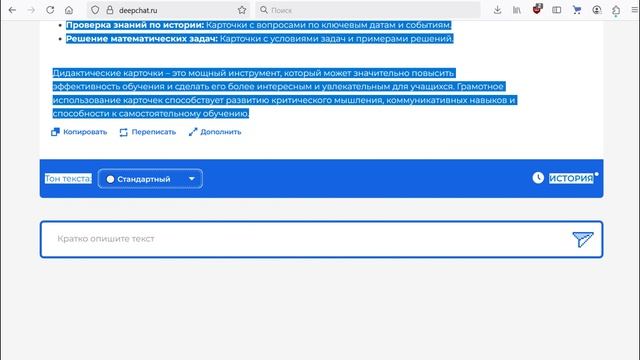Click the browser forward arrow
Screen dimensions: 640x360
pyautogui.click(x=31, y=10)
